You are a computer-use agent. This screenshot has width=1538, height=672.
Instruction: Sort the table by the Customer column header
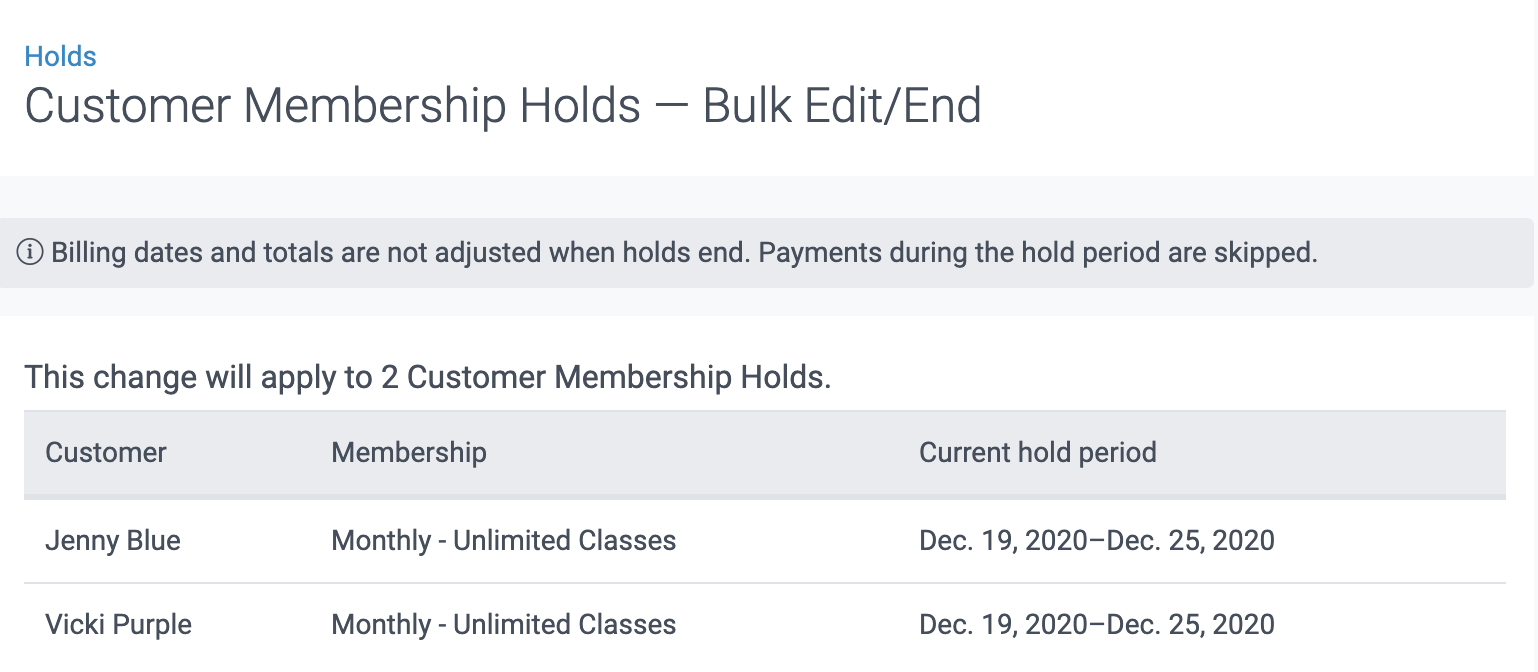(x=105, y=453)
